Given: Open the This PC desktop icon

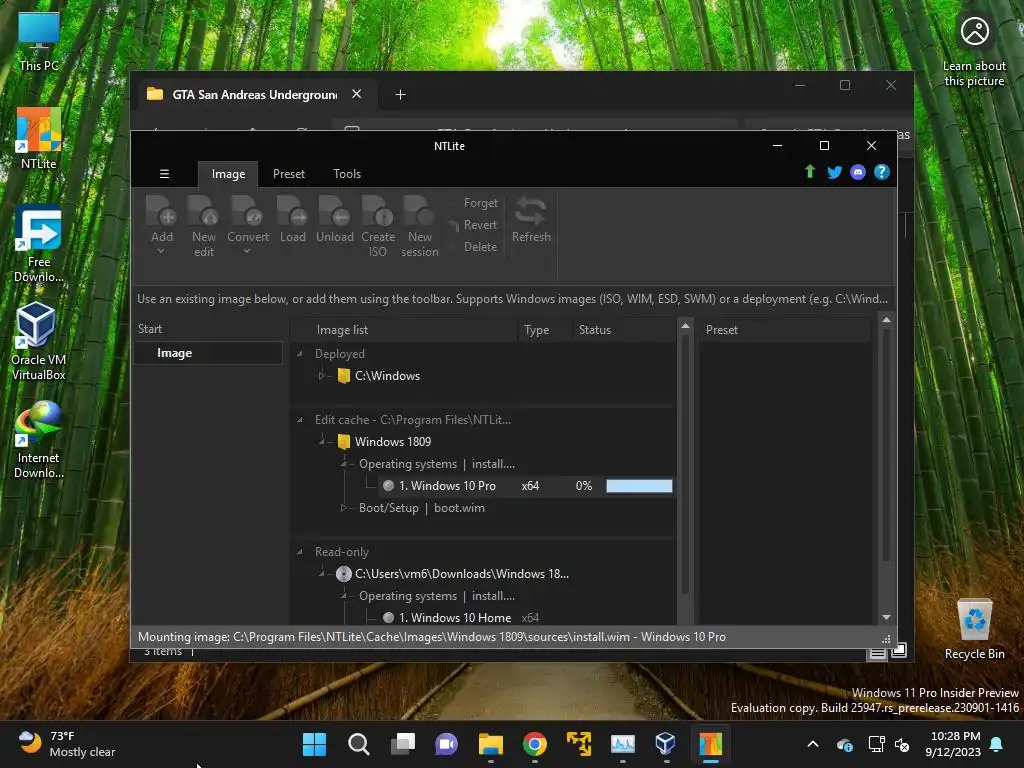Looking at the screenshot, I should click(39, 40).
